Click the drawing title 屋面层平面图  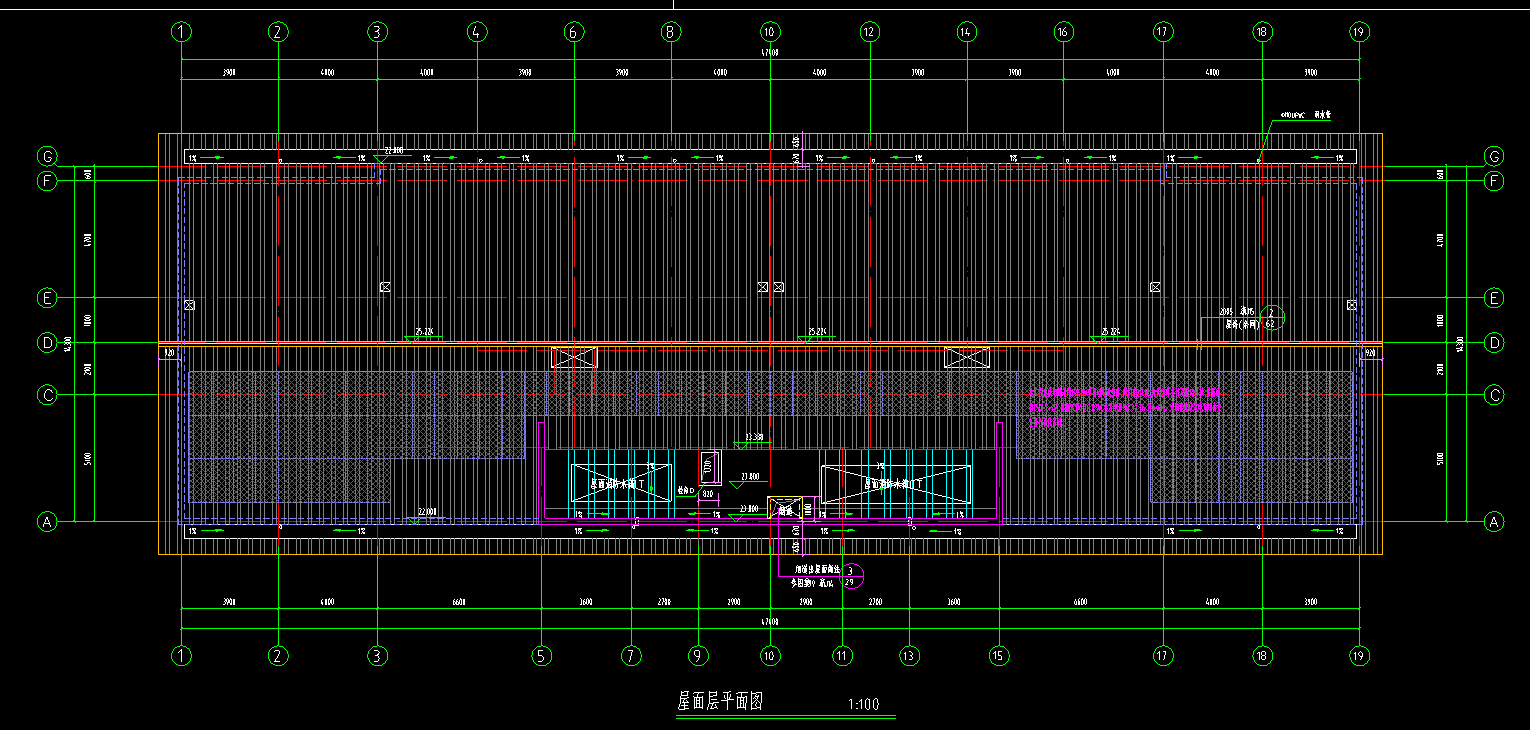pos(720,702)
